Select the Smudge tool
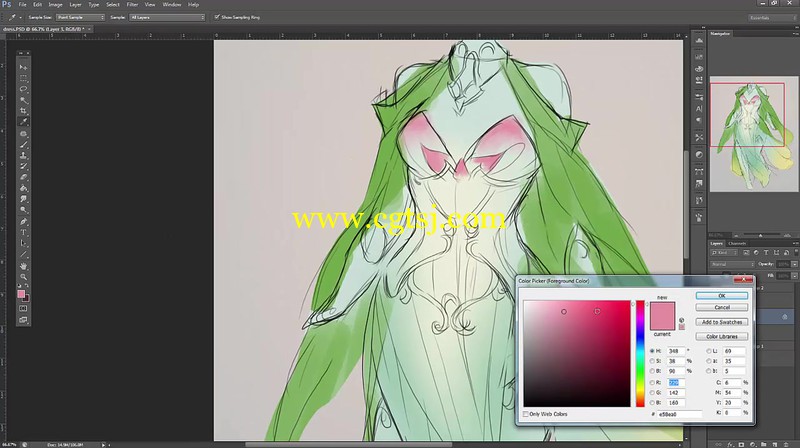This screenshot has height=448, width=800. (23, 200)
